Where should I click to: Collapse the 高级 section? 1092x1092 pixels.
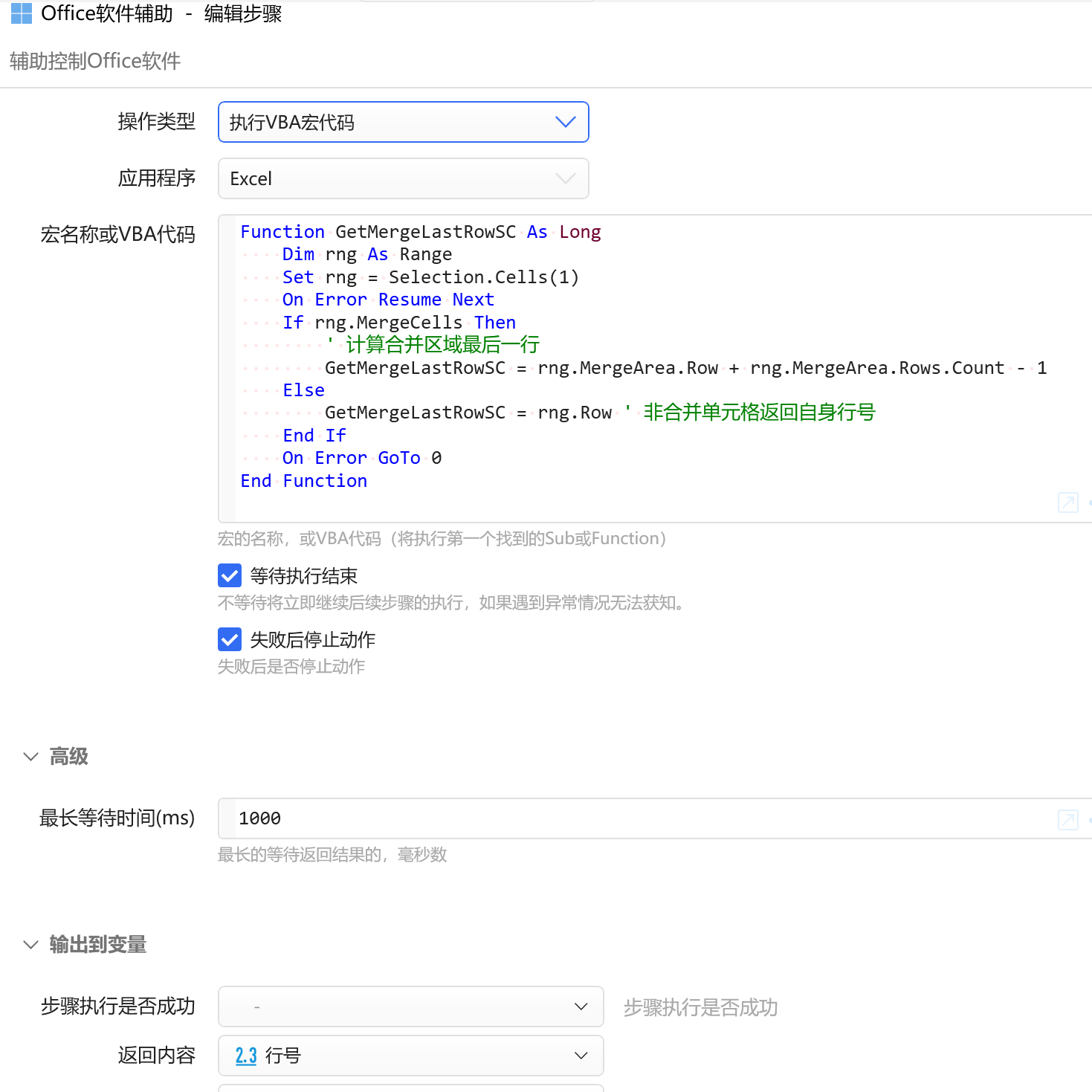click(31, 757)
